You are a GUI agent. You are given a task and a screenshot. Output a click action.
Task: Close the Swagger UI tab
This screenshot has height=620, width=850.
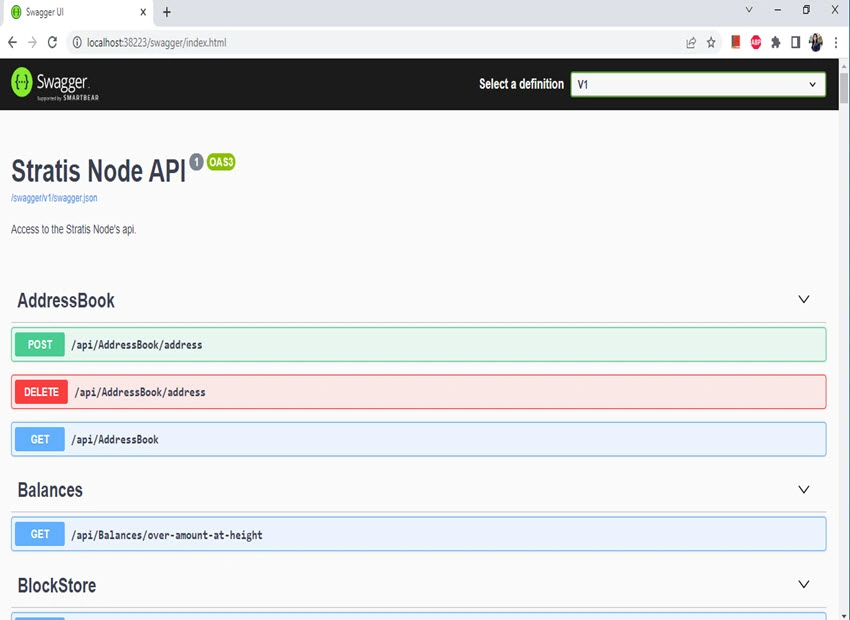coord(143,12)
